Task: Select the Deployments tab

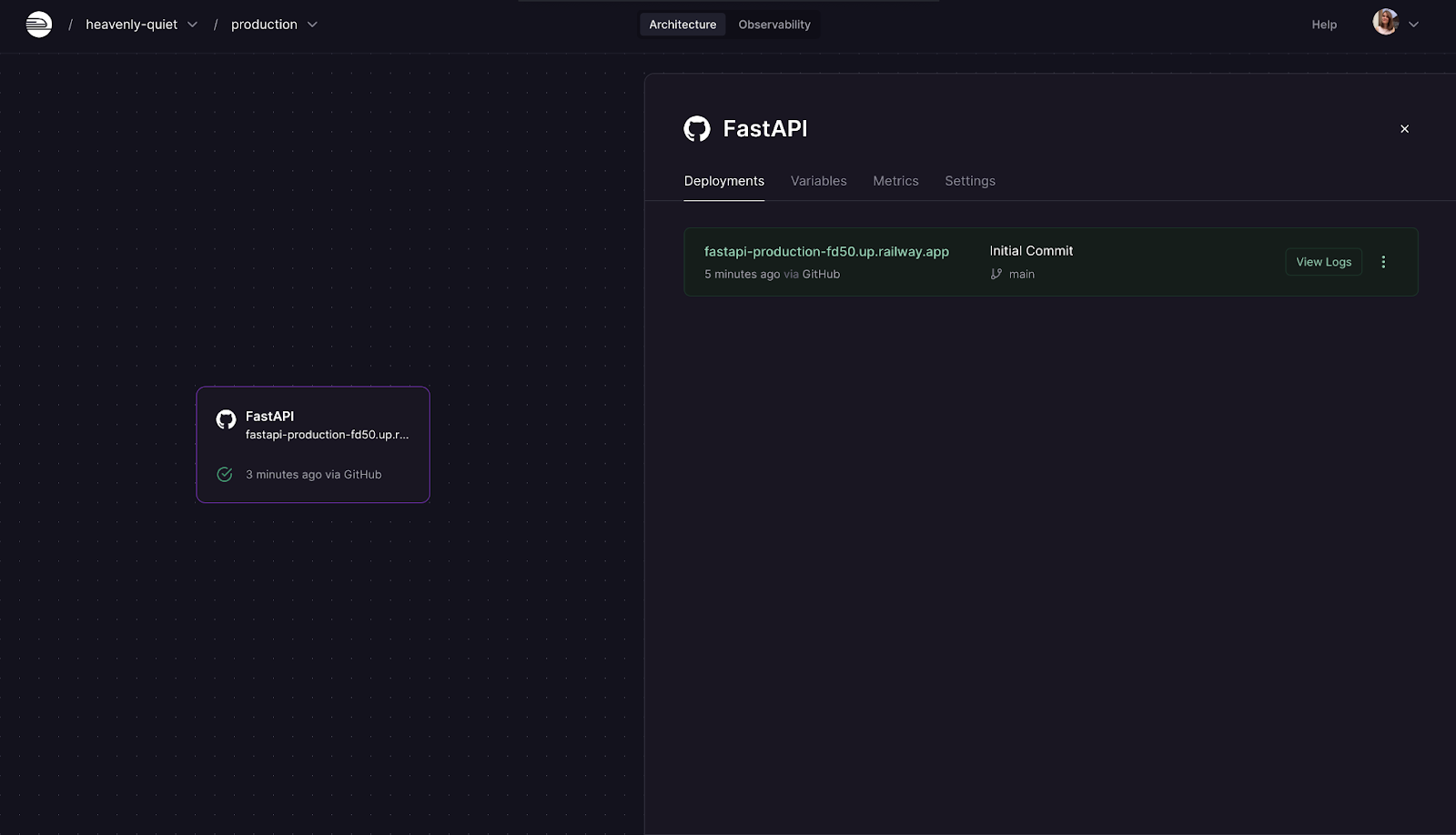Action: [724, 181]
